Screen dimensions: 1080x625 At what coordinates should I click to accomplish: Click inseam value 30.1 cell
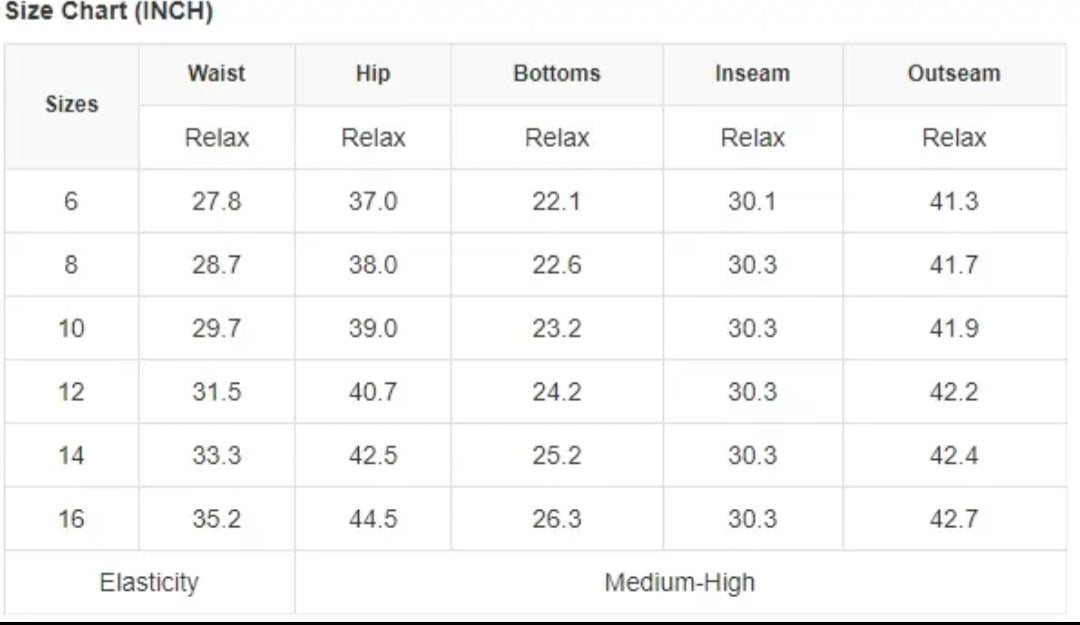pos(752,201)
